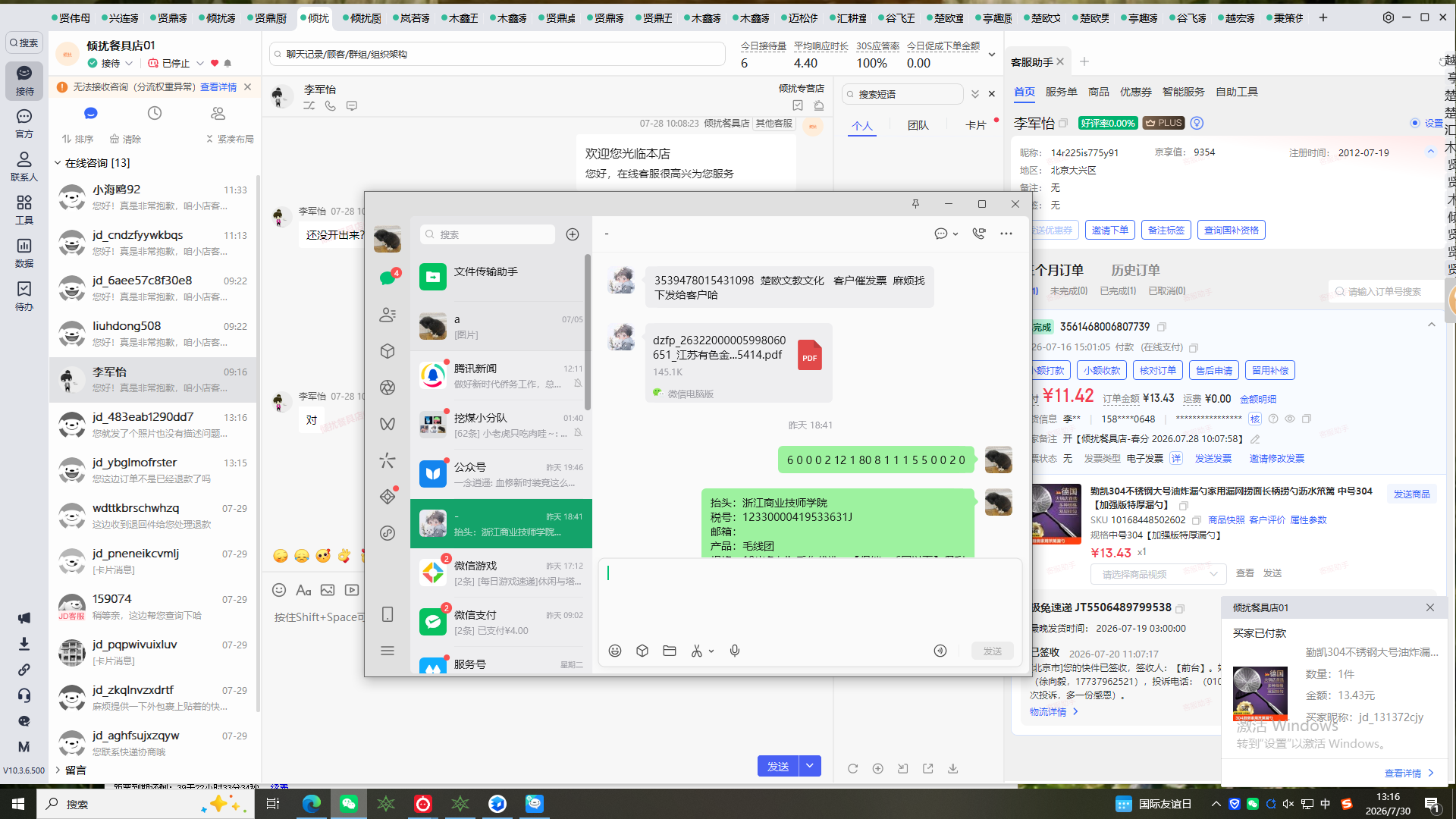Viewport: 1456px width, 819px height.
Task: Switch to the 服务单 tab
Action: (x=1062, y=92)
